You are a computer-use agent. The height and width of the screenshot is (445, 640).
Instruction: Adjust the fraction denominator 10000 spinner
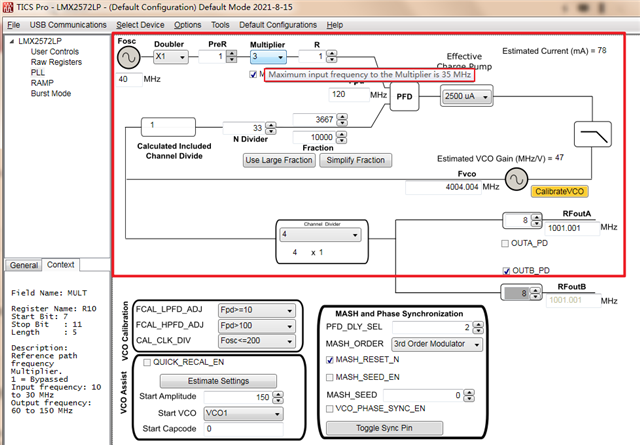tap(342, 137)
